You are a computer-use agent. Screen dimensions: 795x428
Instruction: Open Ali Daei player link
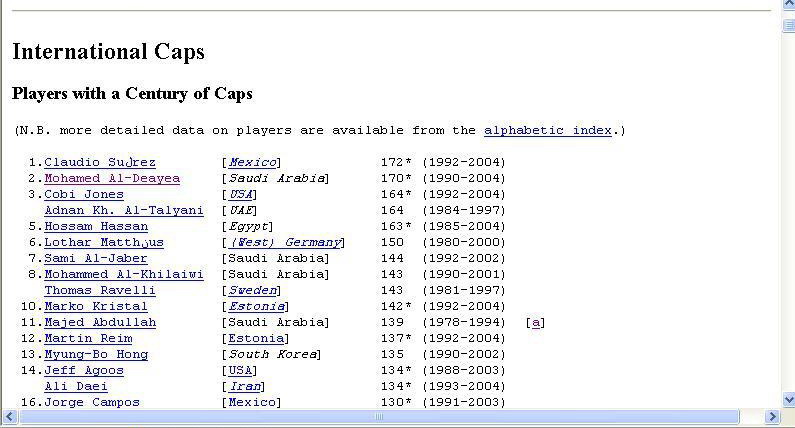click(x=76, y=386)
